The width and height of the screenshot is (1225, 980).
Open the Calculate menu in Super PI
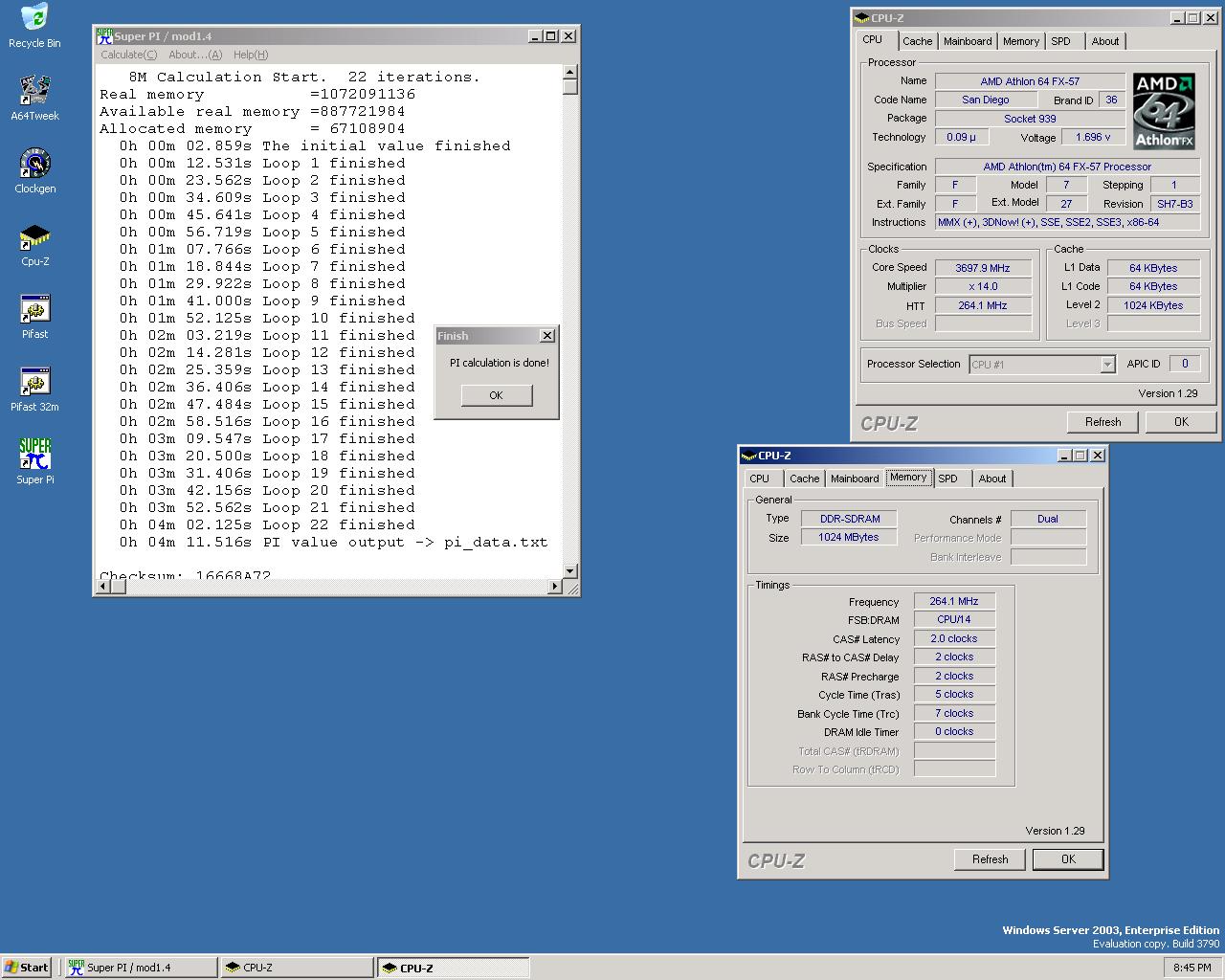pos(128,55)
